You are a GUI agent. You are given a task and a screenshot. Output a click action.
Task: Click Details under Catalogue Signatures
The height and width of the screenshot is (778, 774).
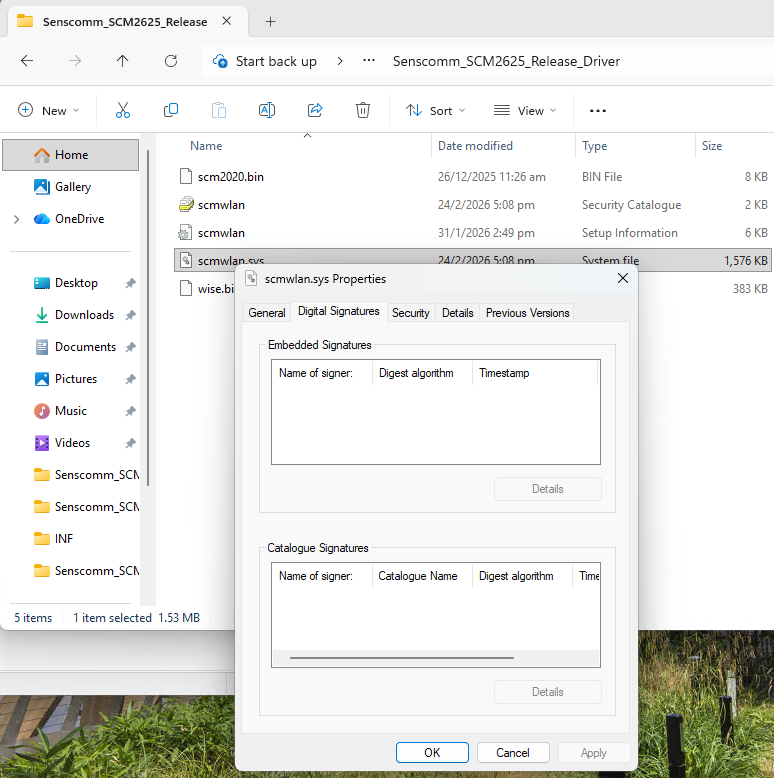coord(548,692)
